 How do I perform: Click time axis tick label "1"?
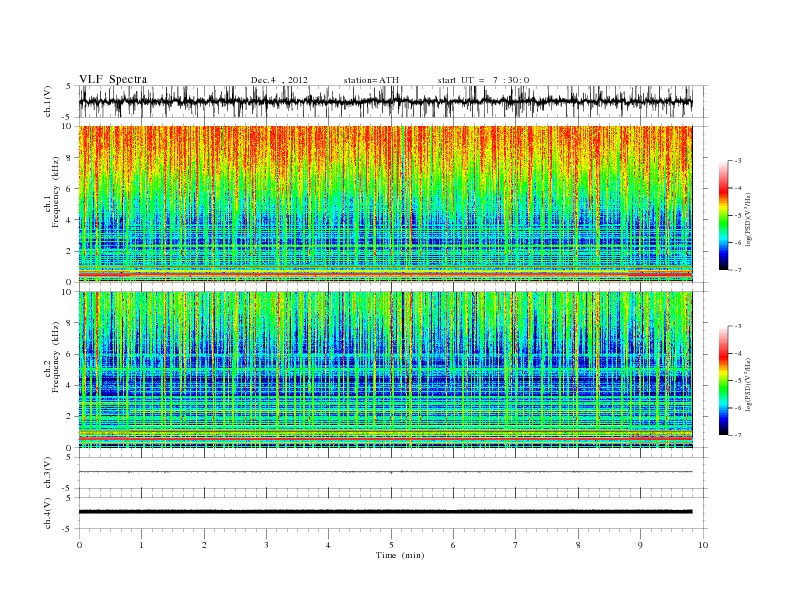point(141,545)
